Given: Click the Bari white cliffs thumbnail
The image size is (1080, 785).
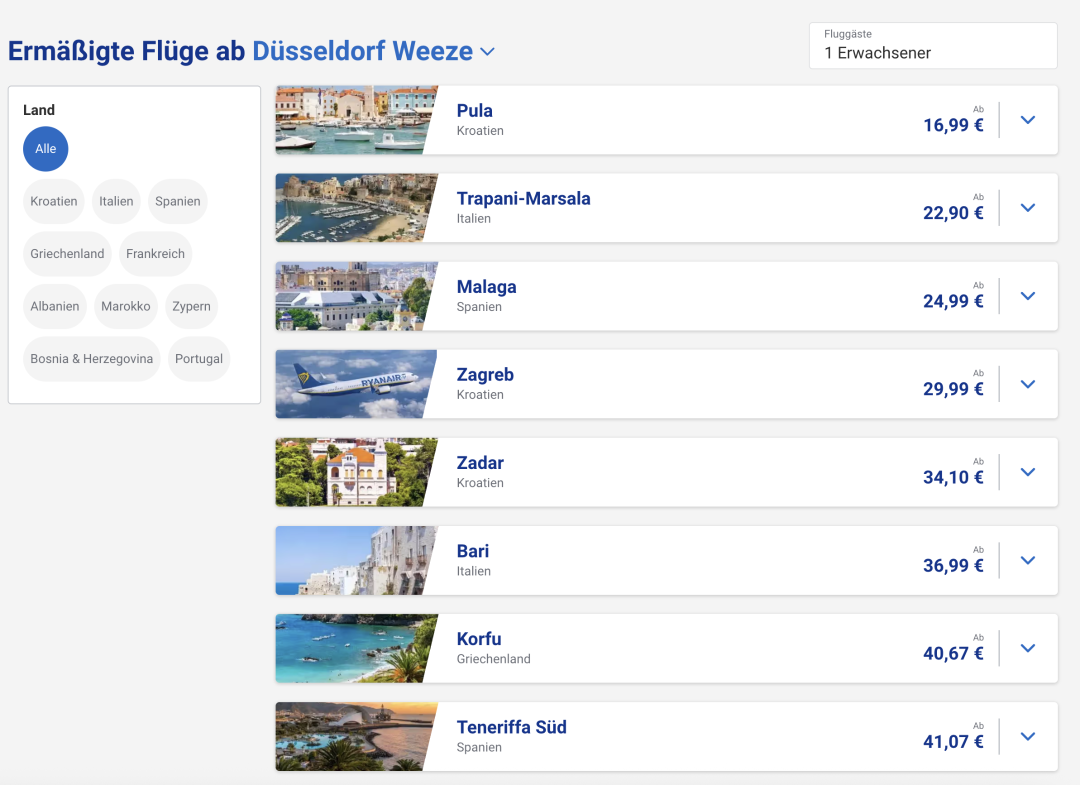Looking at the screenshot, I should [356, 561].
